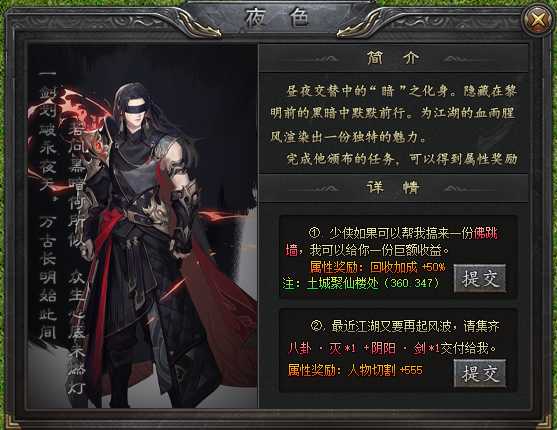Screen dimensions: 557x430
Task: Click the 人物切割 +555 reward text
Action: click(356, 370)
